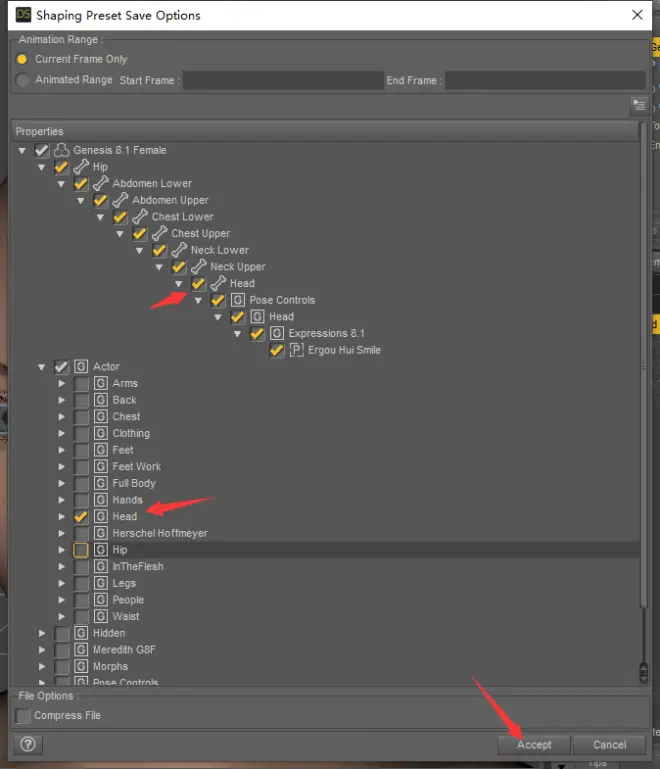Screen dimensions: 660x769
Task: Expand the People group
Action: pos(61,600)
